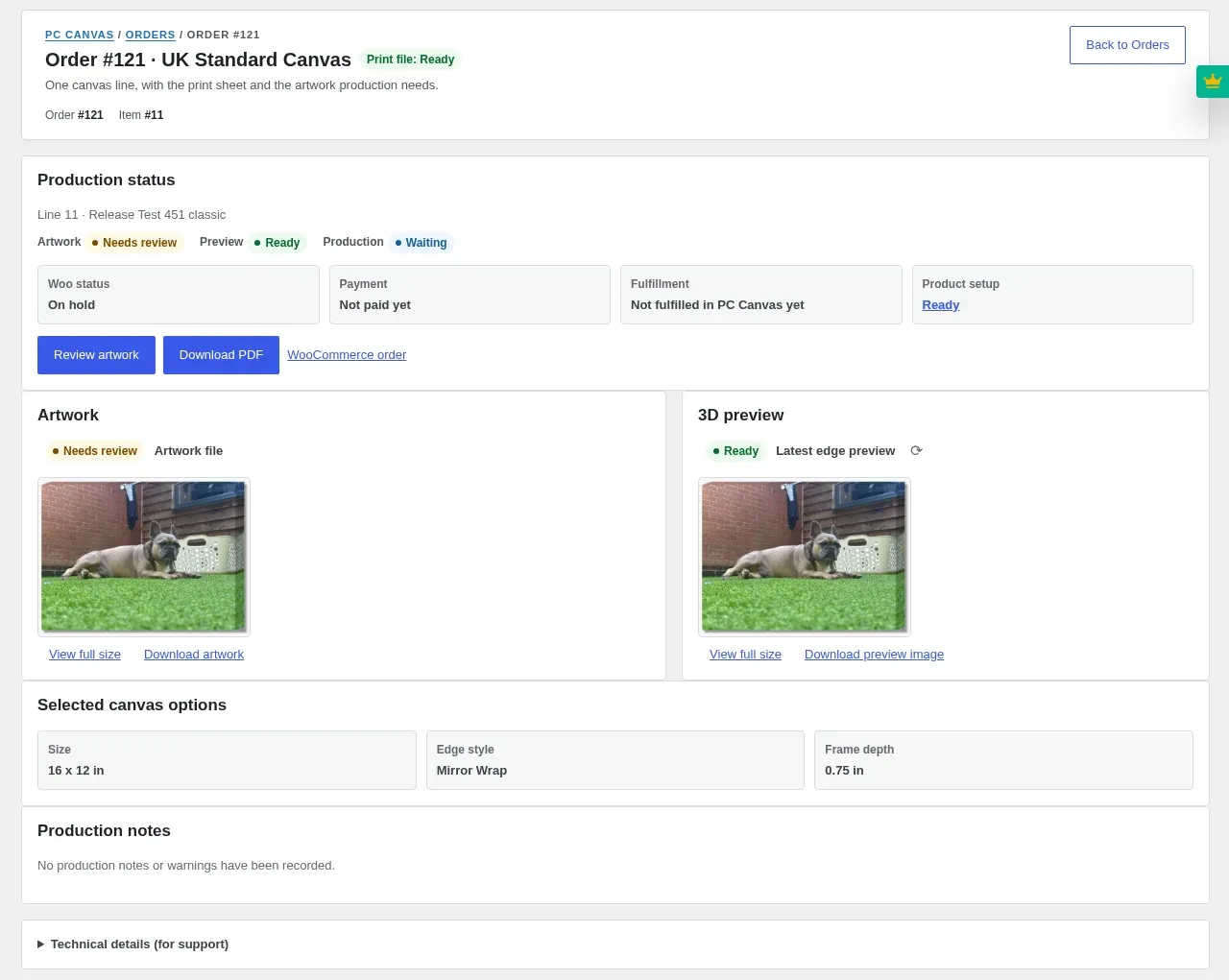Select the '0.75 in' frame depth value

click(844, 771)
